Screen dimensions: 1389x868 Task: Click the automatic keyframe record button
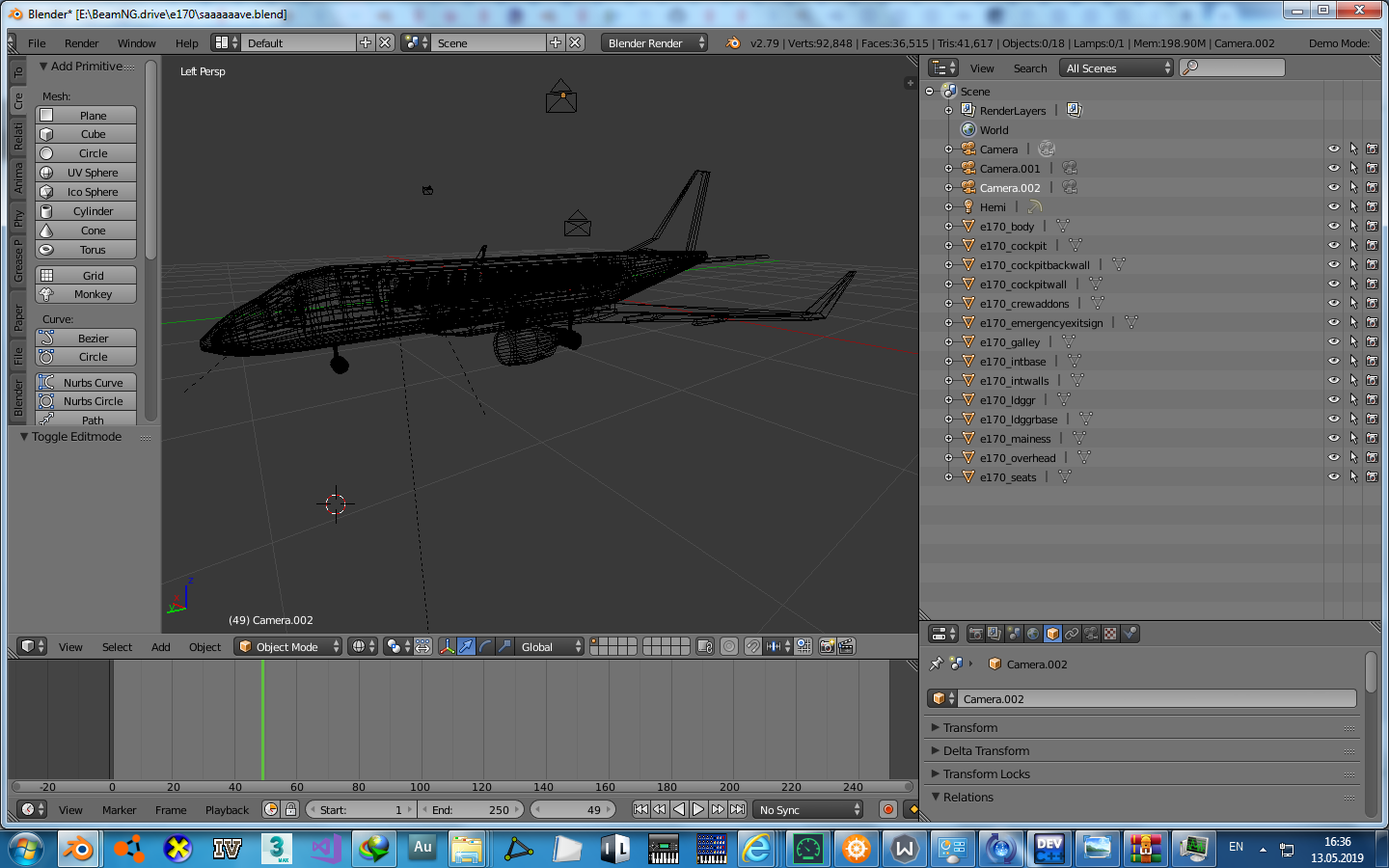888,810
